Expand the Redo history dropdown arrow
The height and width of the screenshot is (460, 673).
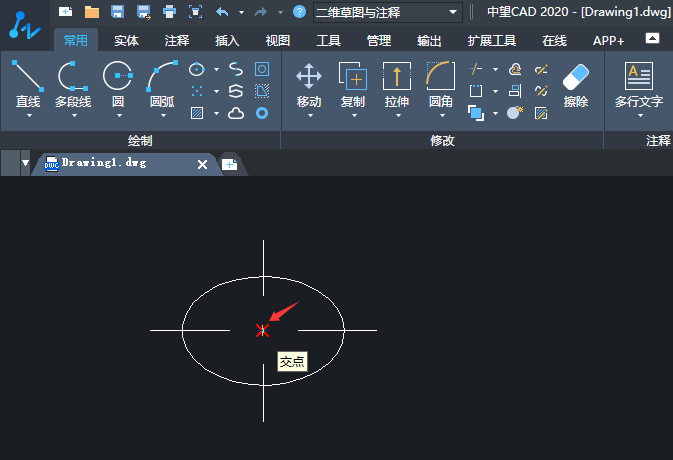280,12
